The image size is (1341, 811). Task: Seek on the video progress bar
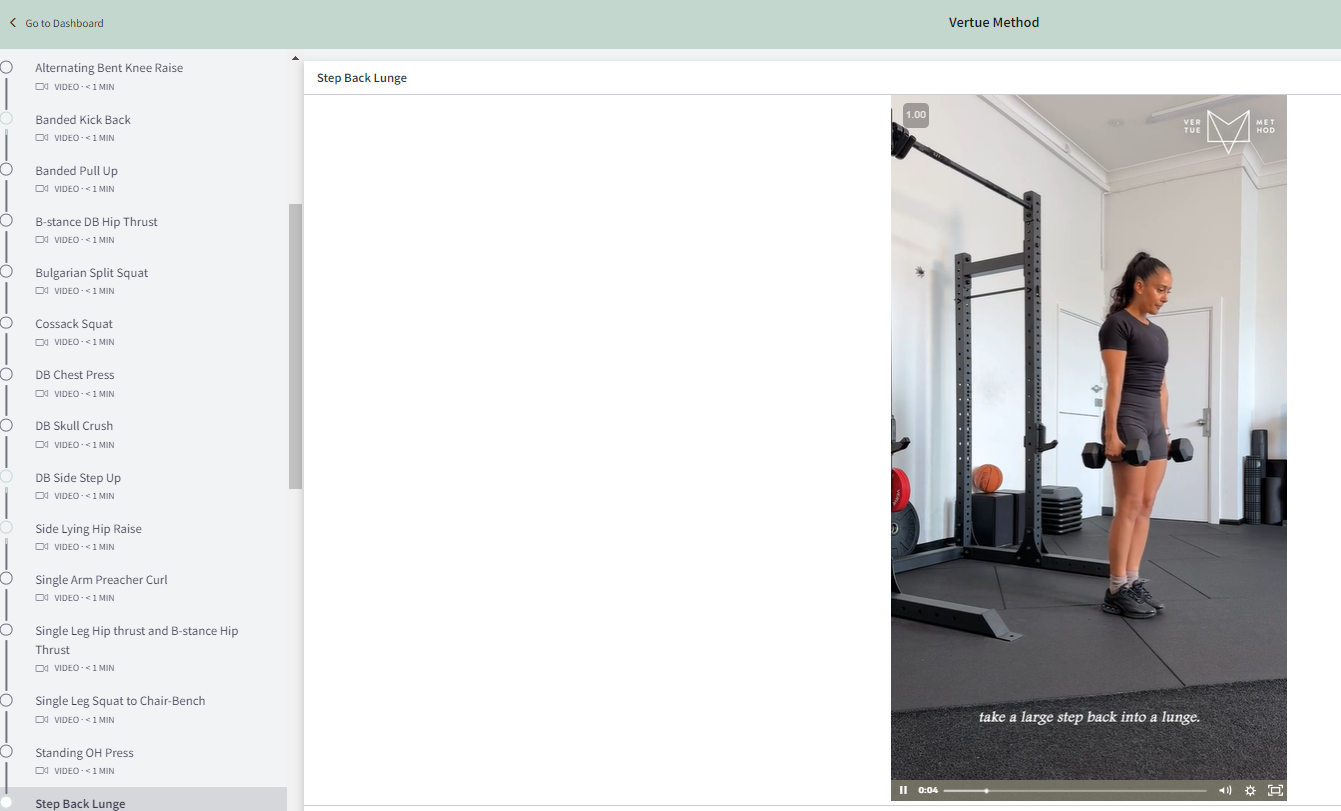(x=1075, y=791)
